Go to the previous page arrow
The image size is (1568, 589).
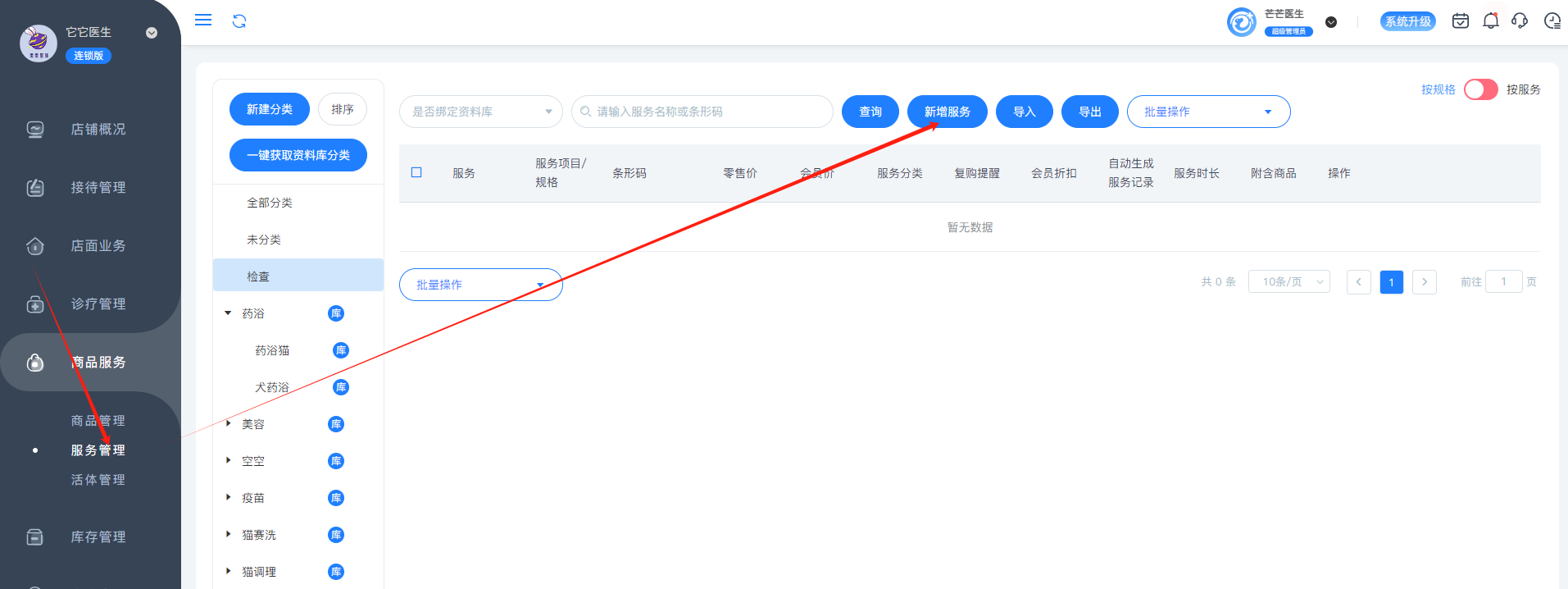coord(1359,281)
